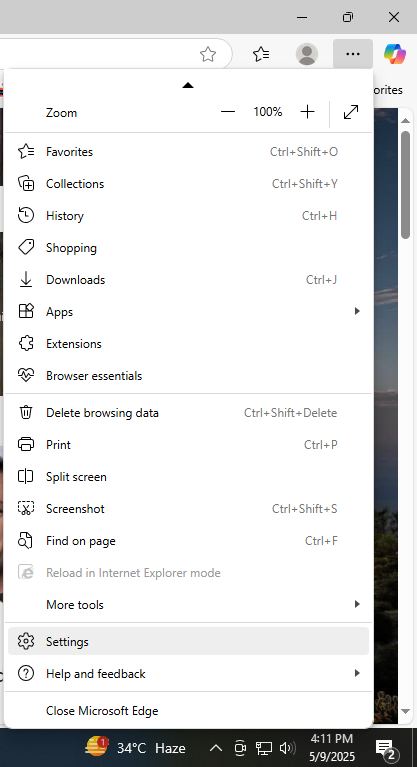Image resolution: width=417 pixels, height=767 pixels.
Task: Open the notification center icon
Action: click(388, 749)
